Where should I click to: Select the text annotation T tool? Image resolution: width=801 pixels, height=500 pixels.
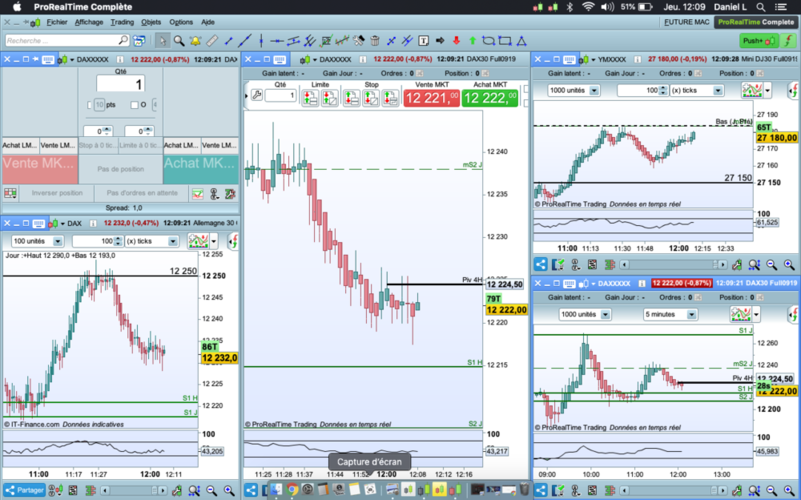(423, 40)
